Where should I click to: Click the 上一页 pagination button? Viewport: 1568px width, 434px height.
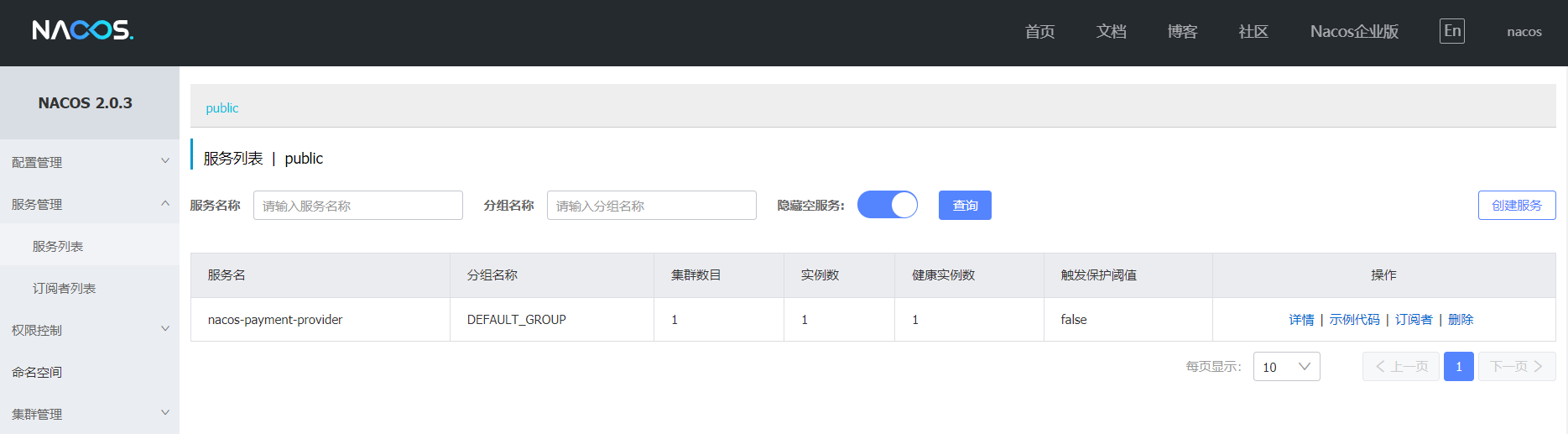click(1401, 366)
